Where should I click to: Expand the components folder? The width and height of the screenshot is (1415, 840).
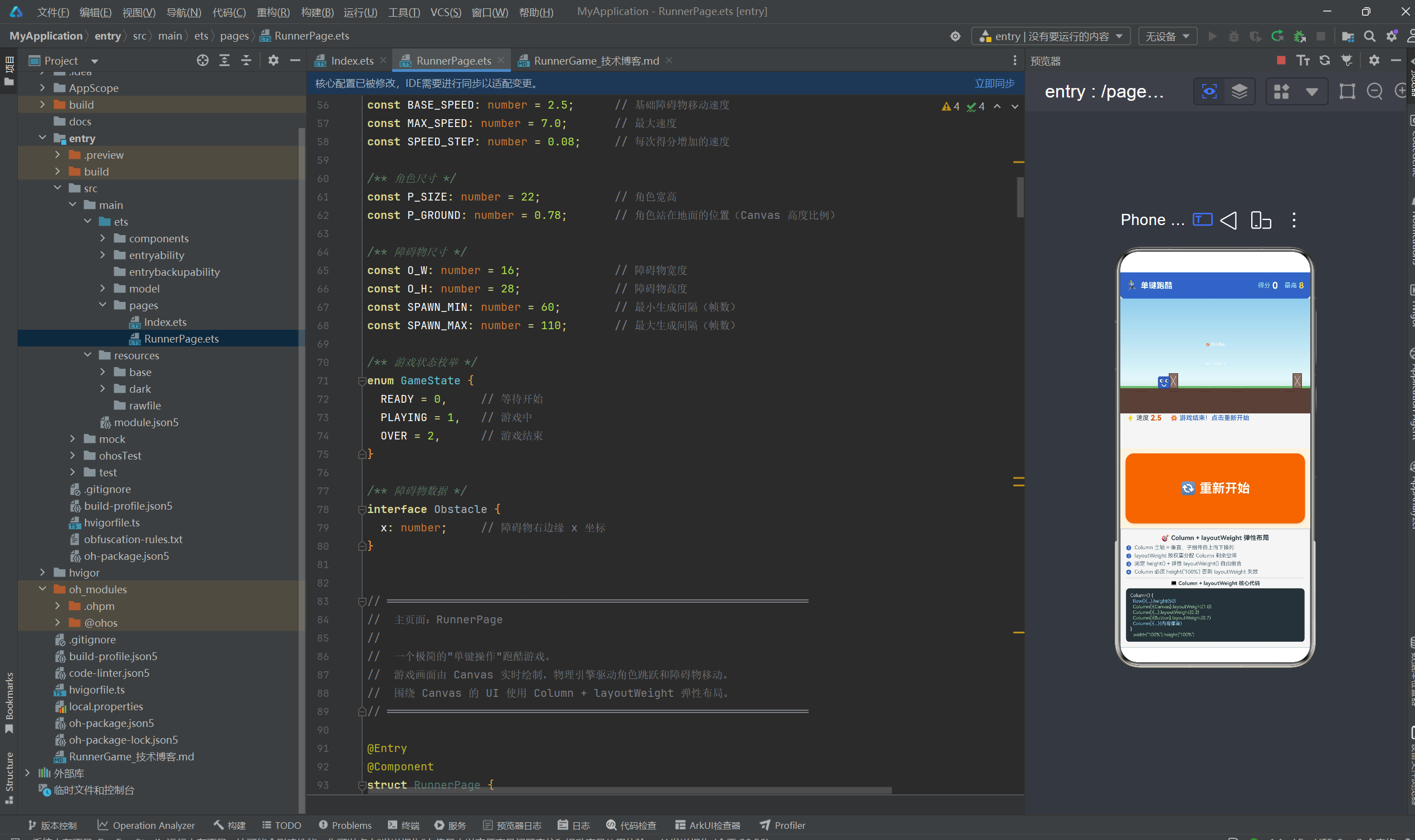103,238
